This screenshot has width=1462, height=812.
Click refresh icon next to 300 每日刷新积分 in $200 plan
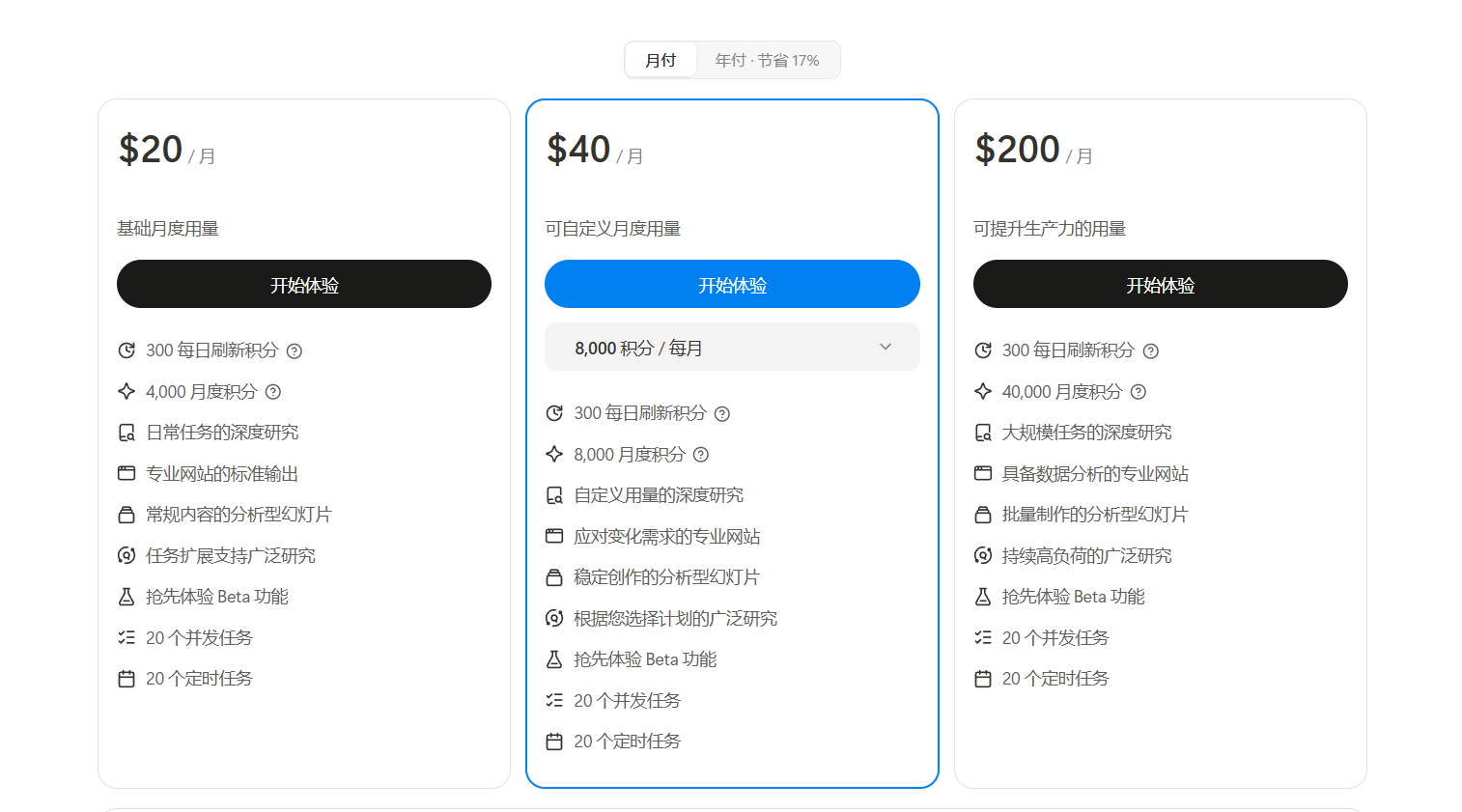click(983, 350)
